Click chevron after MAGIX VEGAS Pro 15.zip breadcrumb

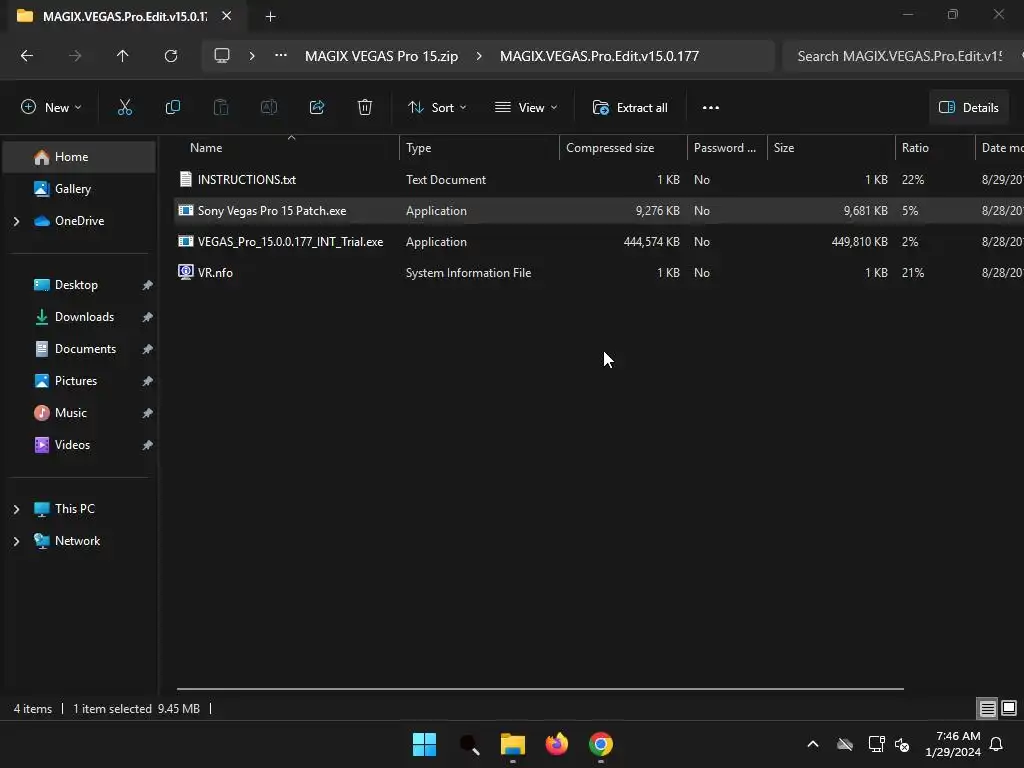click(x=479, y=56)
